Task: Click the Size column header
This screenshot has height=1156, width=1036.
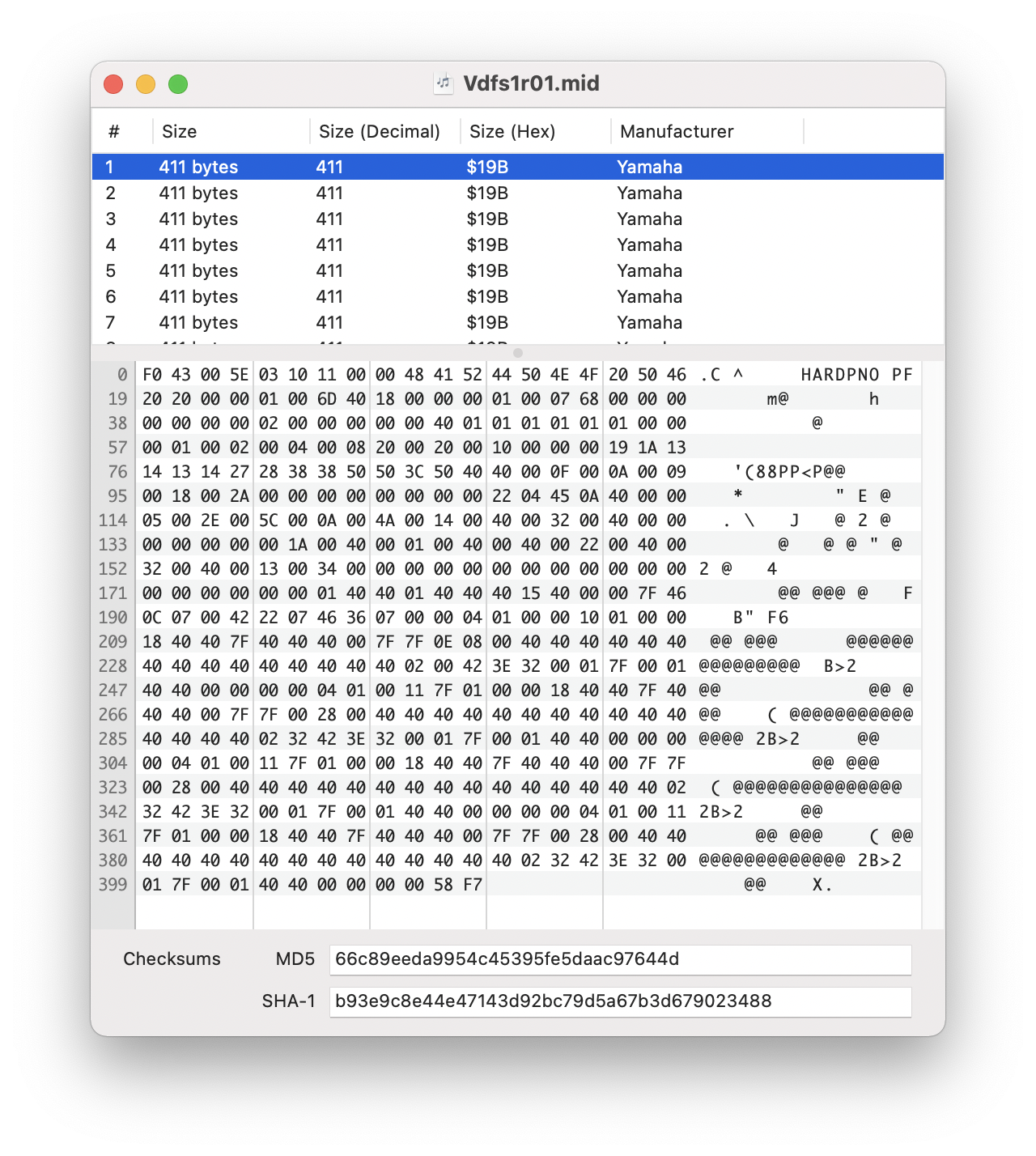Action: (178, 130)
